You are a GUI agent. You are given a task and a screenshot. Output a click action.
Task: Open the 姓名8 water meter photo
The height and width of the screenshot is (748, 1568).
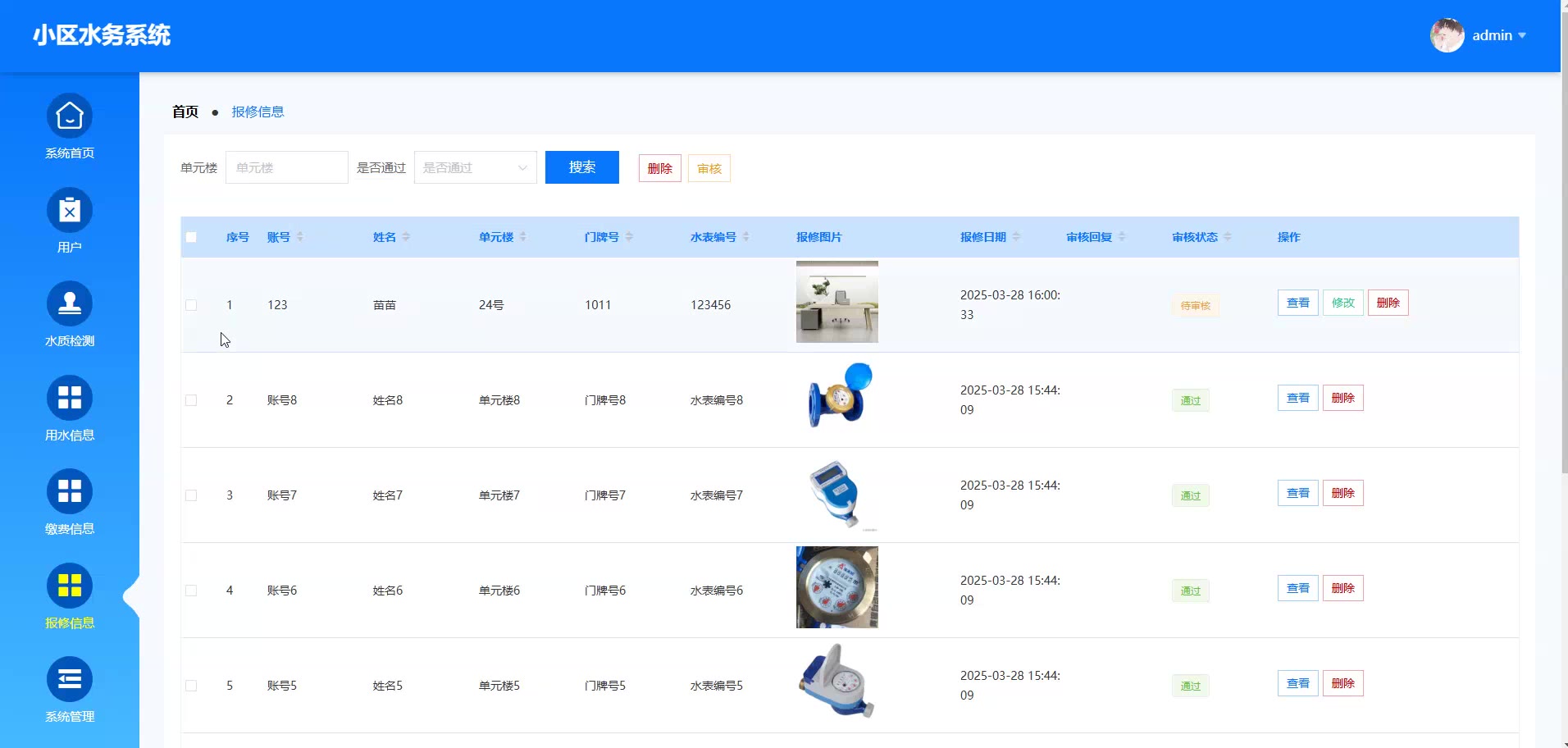(x=837, y=397)
